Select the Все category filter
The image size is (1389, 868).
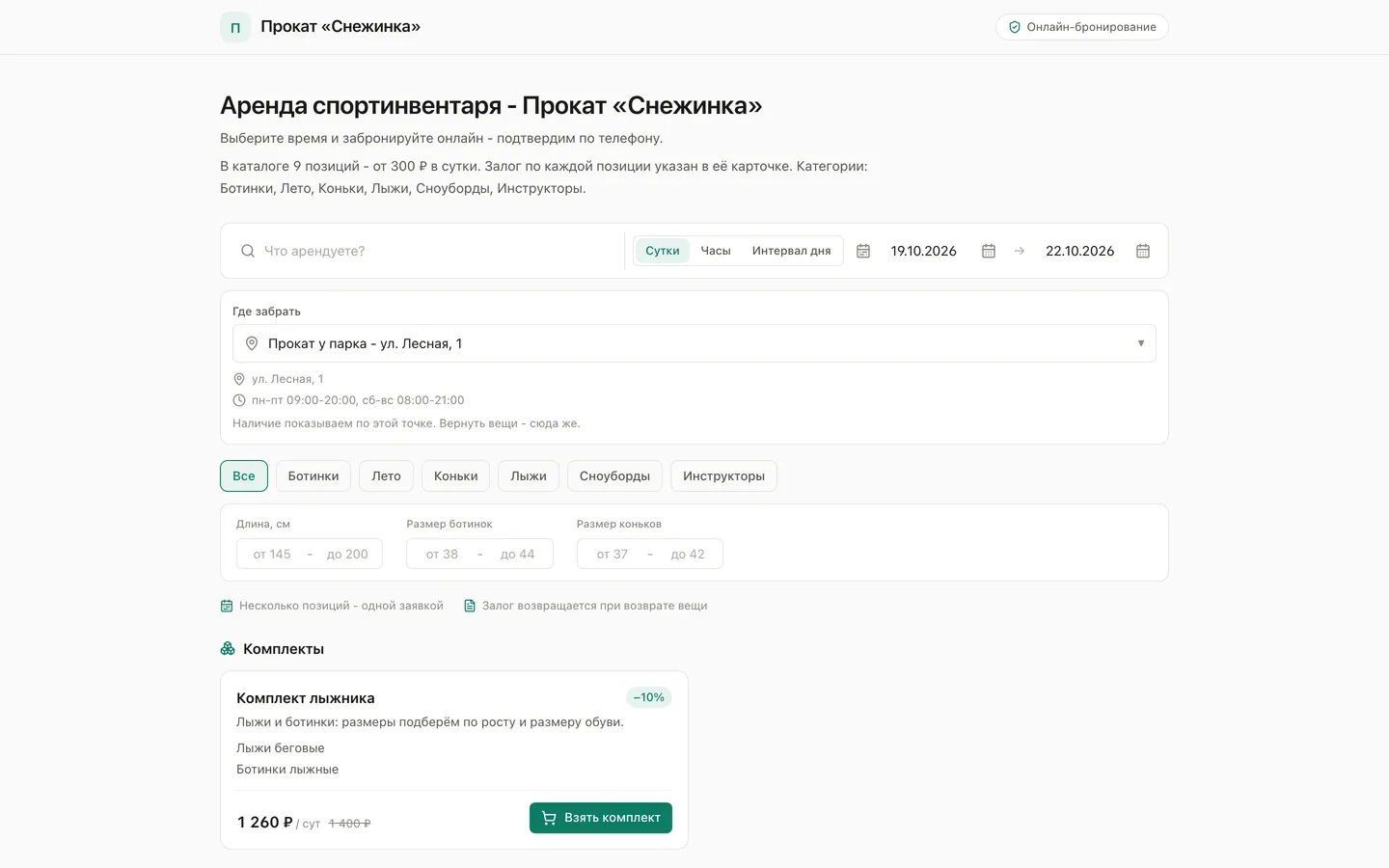click(244, 476)
